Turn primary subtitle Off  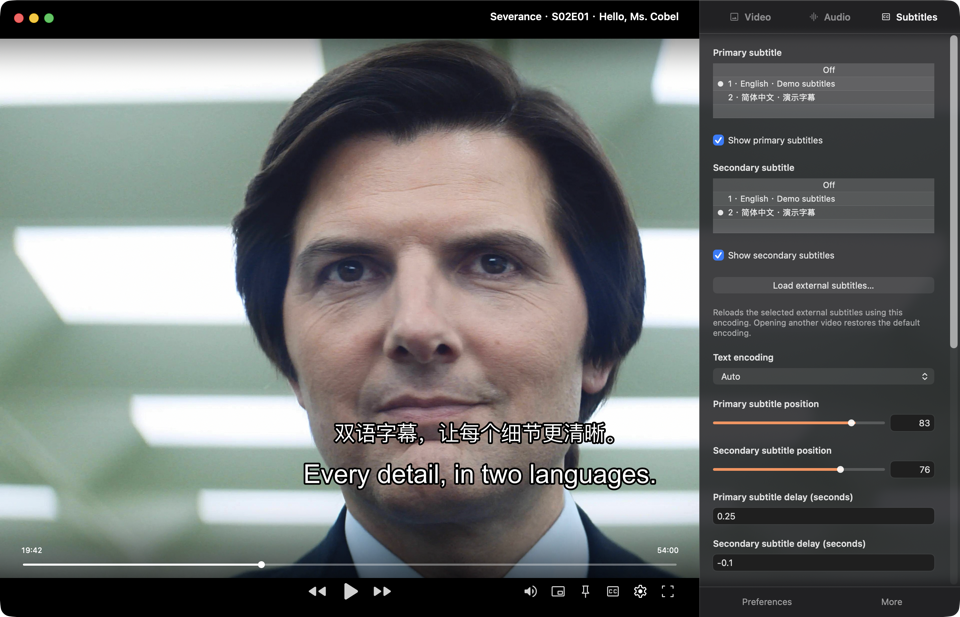pyautogui.click(x=823, y=70)
